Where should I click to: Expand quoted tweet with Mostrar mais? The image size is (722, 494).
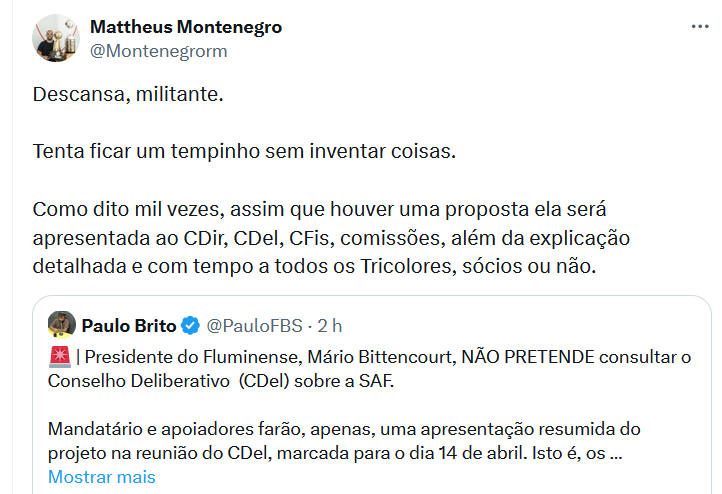coord(102,477)
